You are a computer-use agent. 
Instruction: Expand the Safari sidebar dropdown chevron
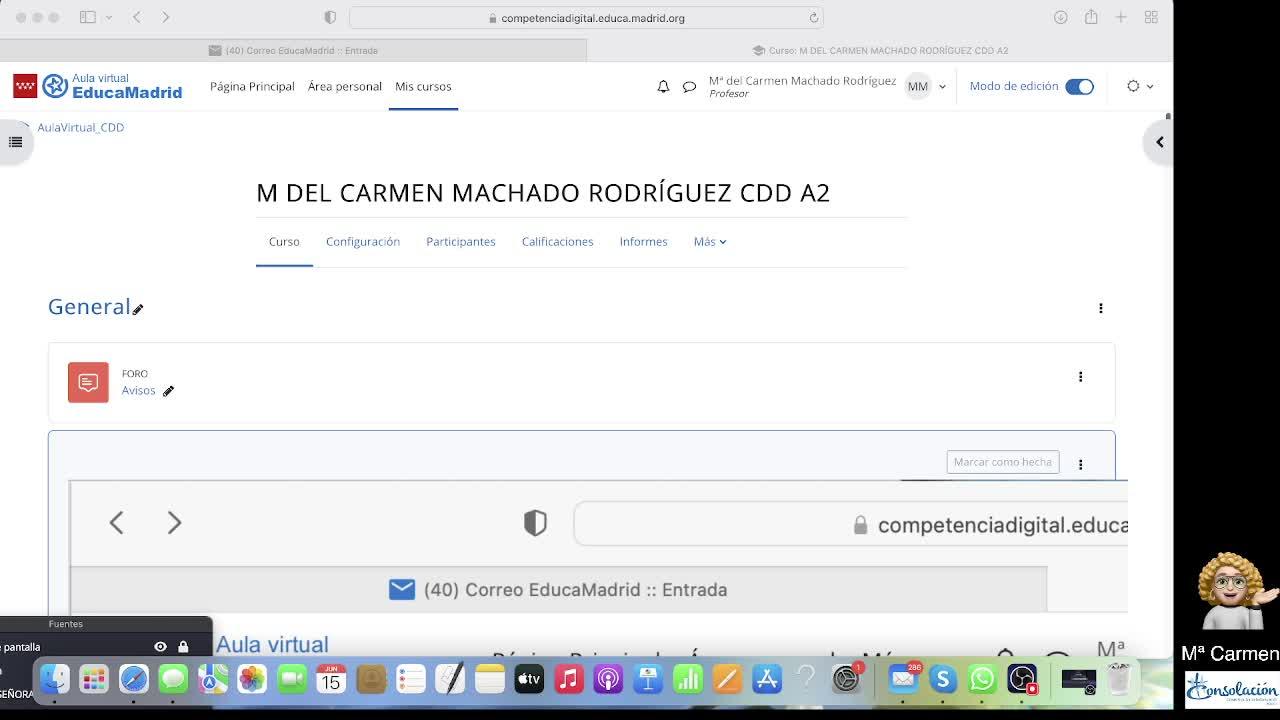point(108,18)
